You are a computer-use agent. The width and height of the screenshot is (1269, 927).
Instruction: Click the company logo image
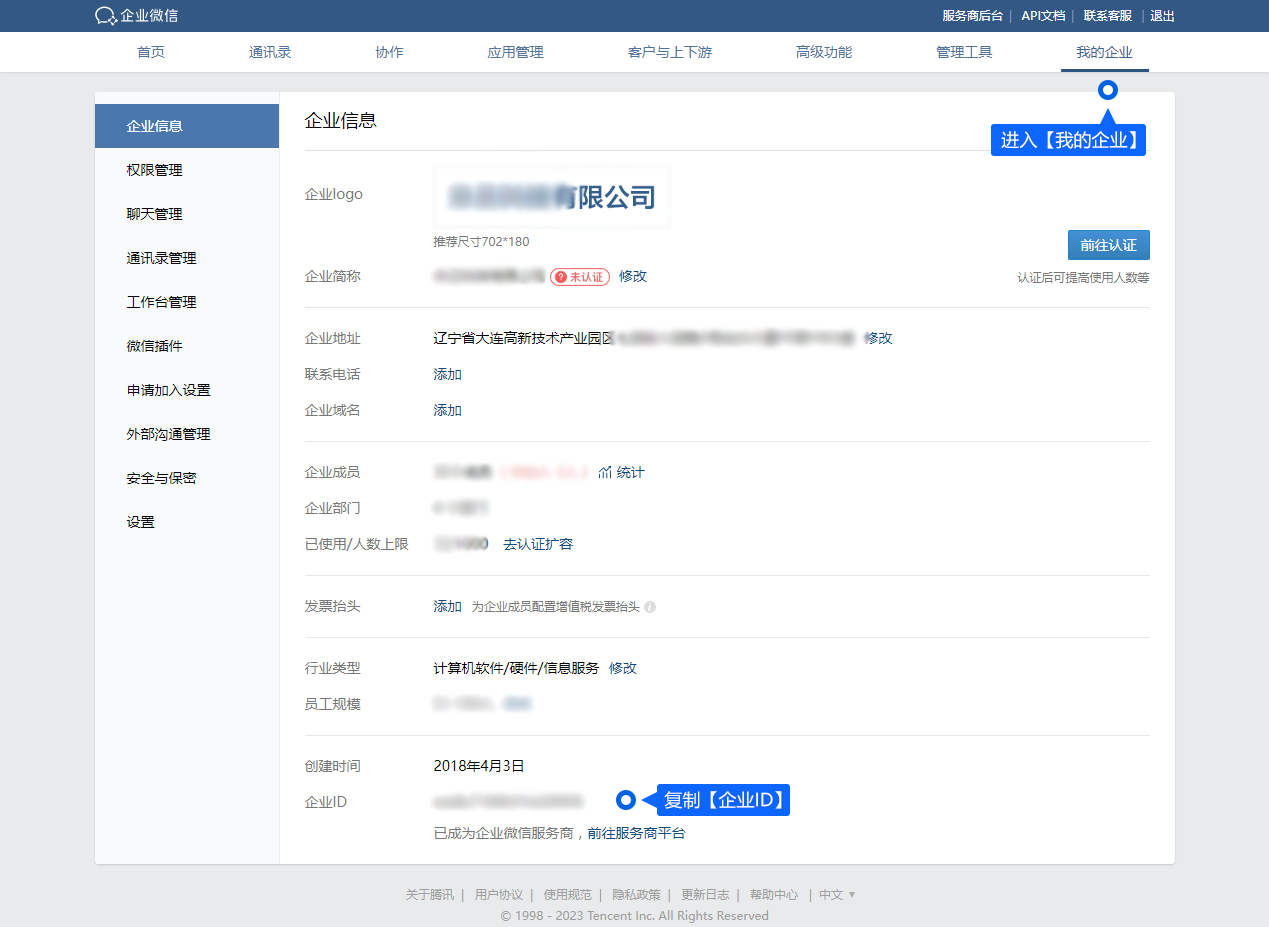[x=552, y=197]
